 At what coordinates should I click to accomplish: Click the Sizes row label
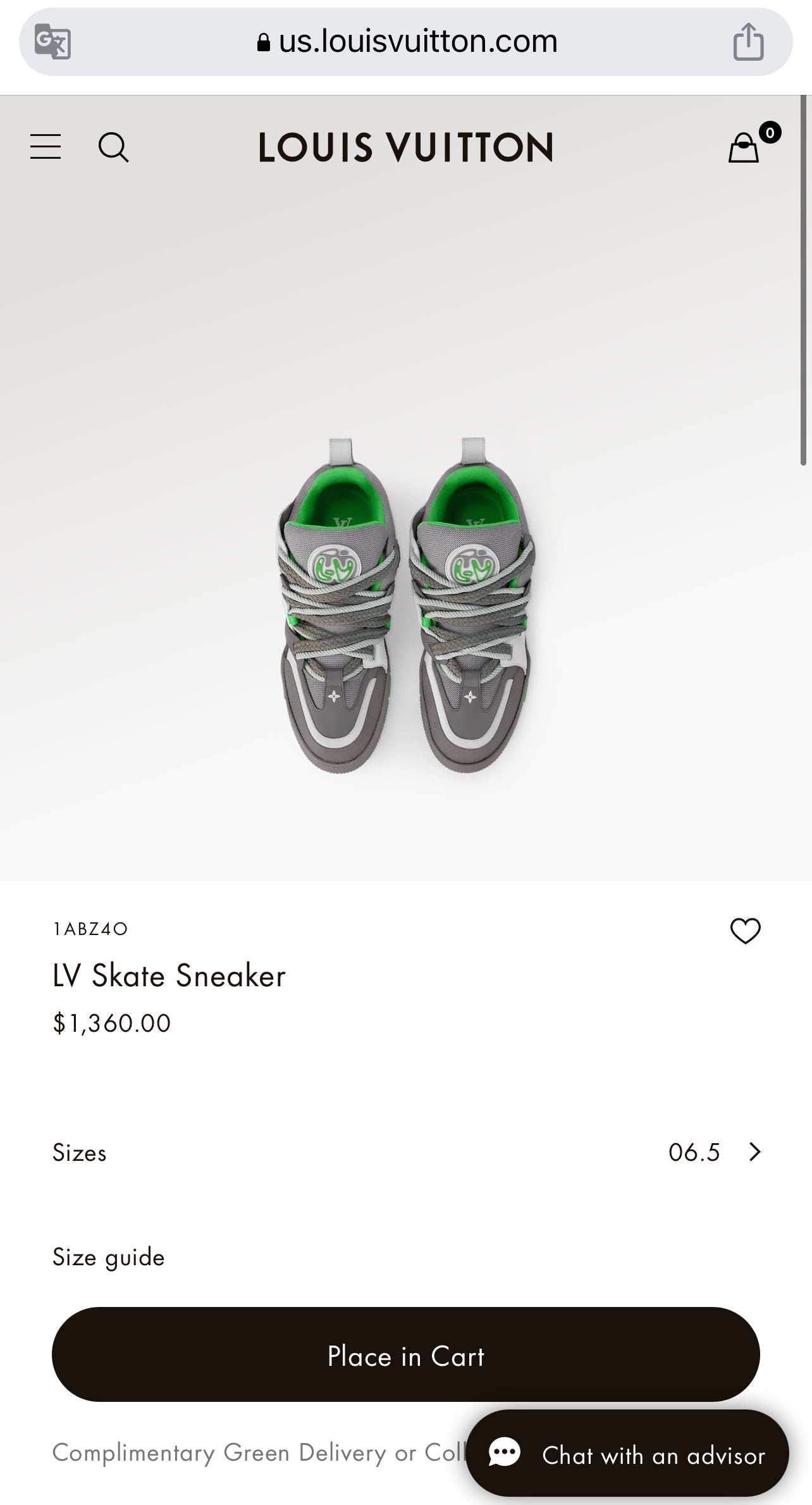(x=79, y=1153)
